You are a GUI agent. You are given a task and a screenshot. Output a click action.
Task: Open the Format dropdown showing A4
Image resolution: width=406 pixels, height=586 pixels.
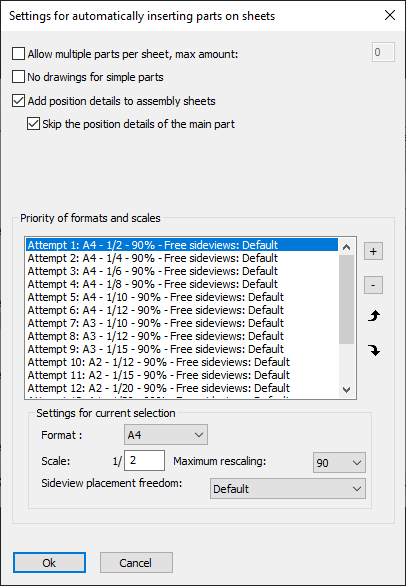166,435
